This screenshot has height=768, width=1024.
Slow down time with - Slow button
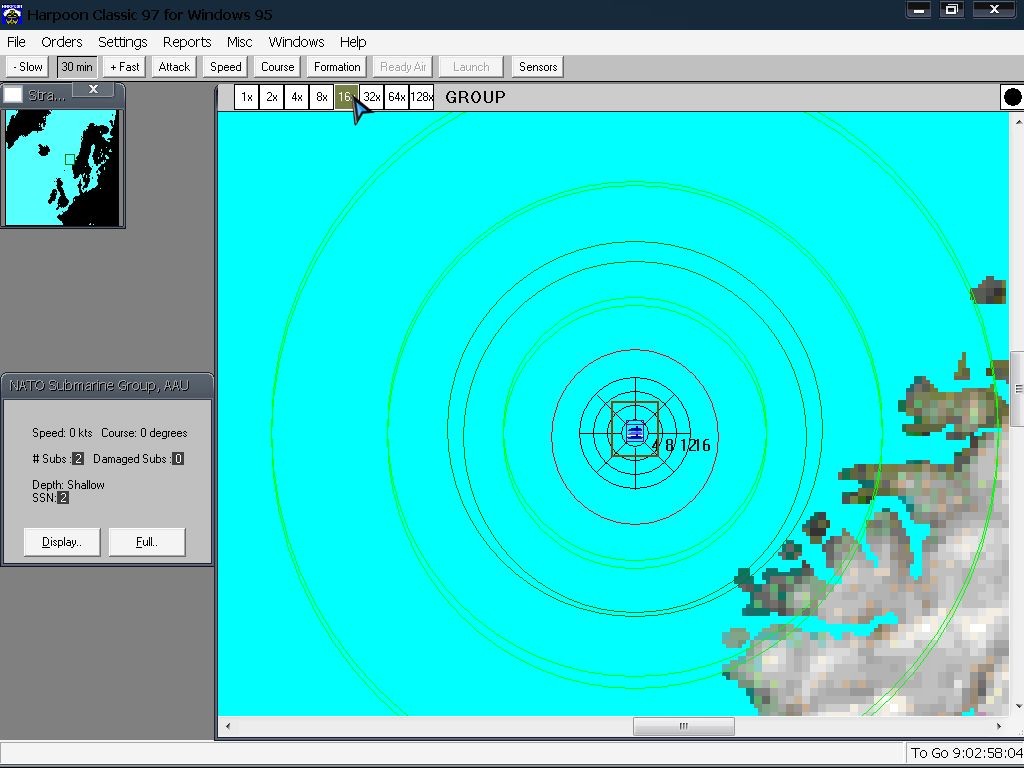pos(28,67)
